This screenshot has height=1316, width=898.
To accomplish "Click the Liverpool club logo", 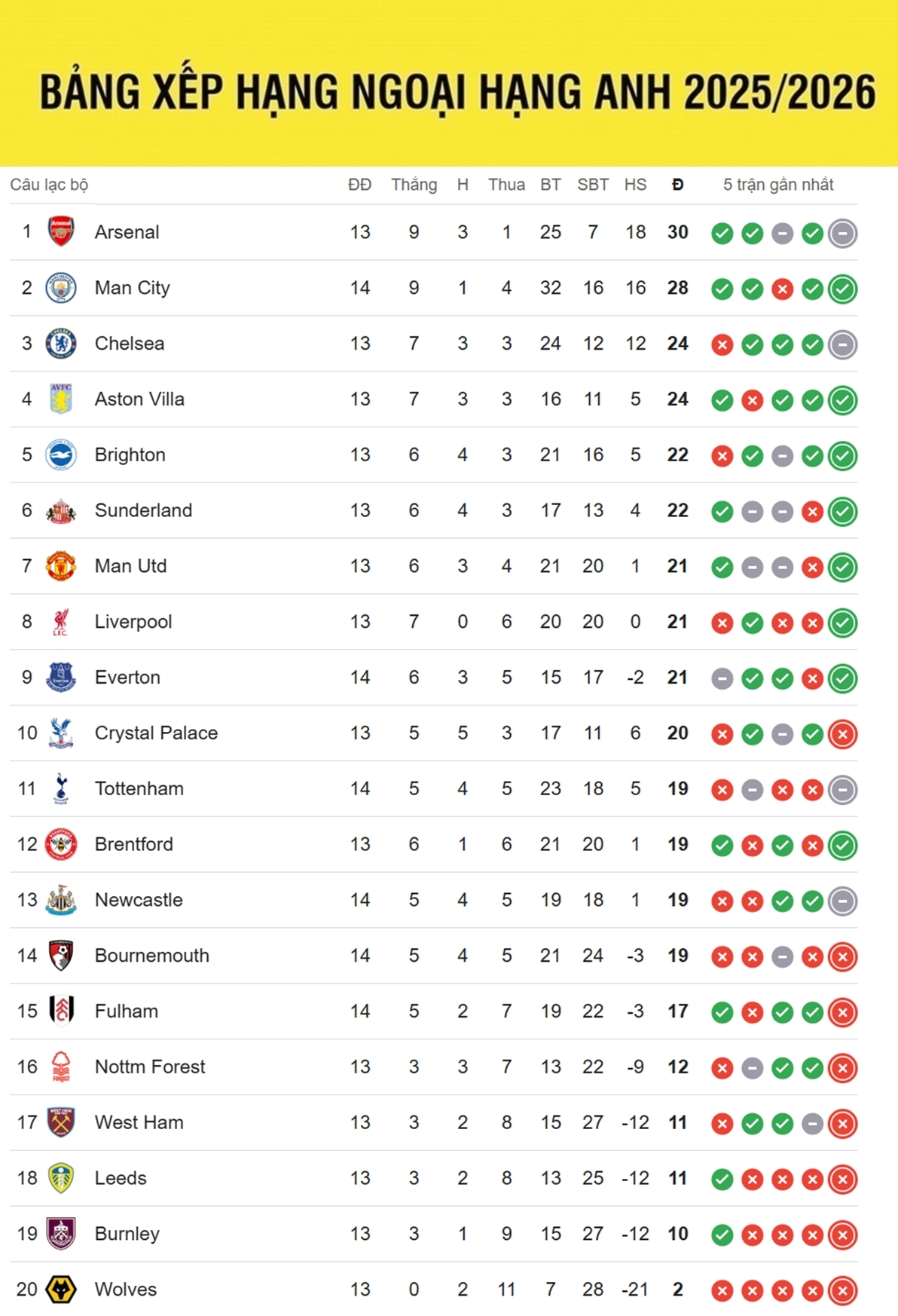I will pyautogui.click(x=61, y=622).
